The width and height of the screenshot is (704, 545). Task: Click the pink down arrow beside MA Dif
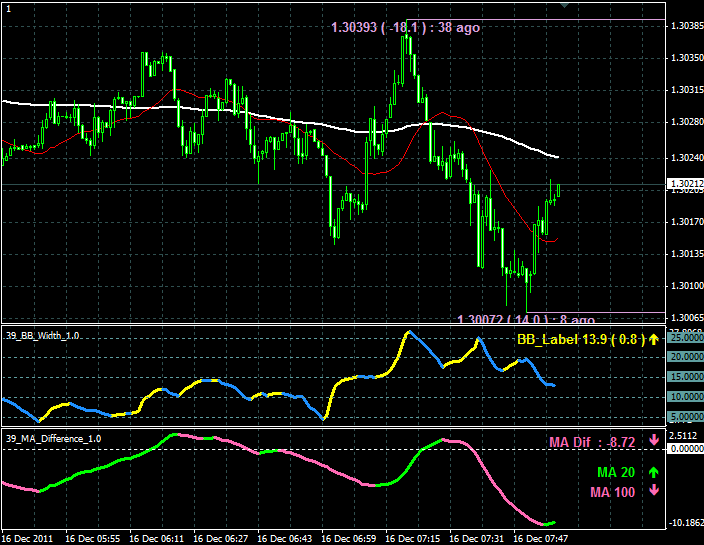pos(654,441)
